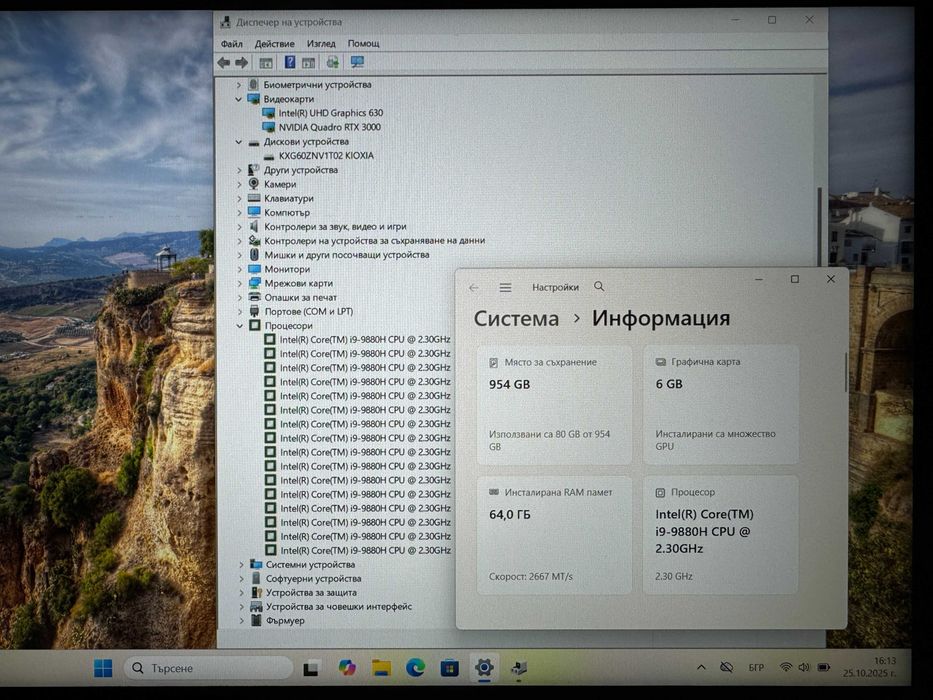The height and width of the screenshot is (700, 933).
Task: Launch Microsoft Edge from the taskbar
Action: coord(415,668)
